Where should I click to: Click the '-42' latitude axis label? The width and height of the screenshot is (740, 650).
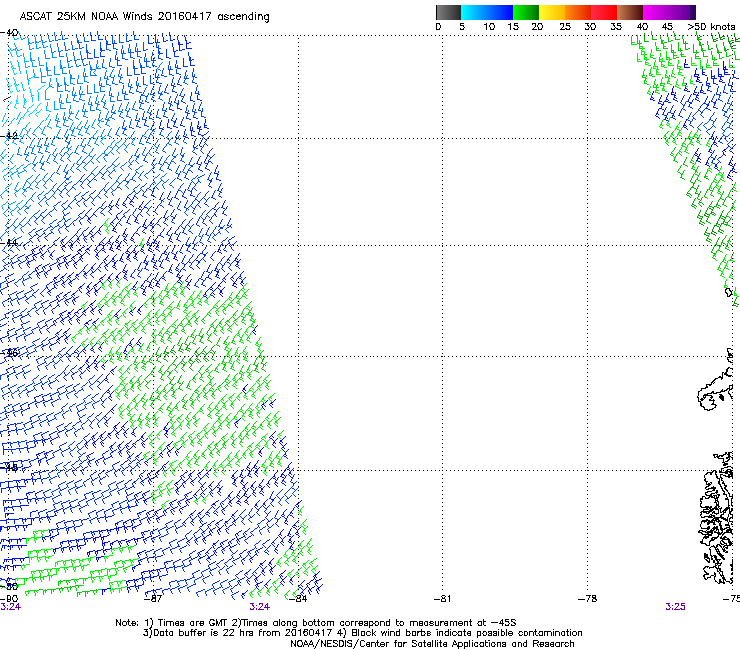[9, 136]
